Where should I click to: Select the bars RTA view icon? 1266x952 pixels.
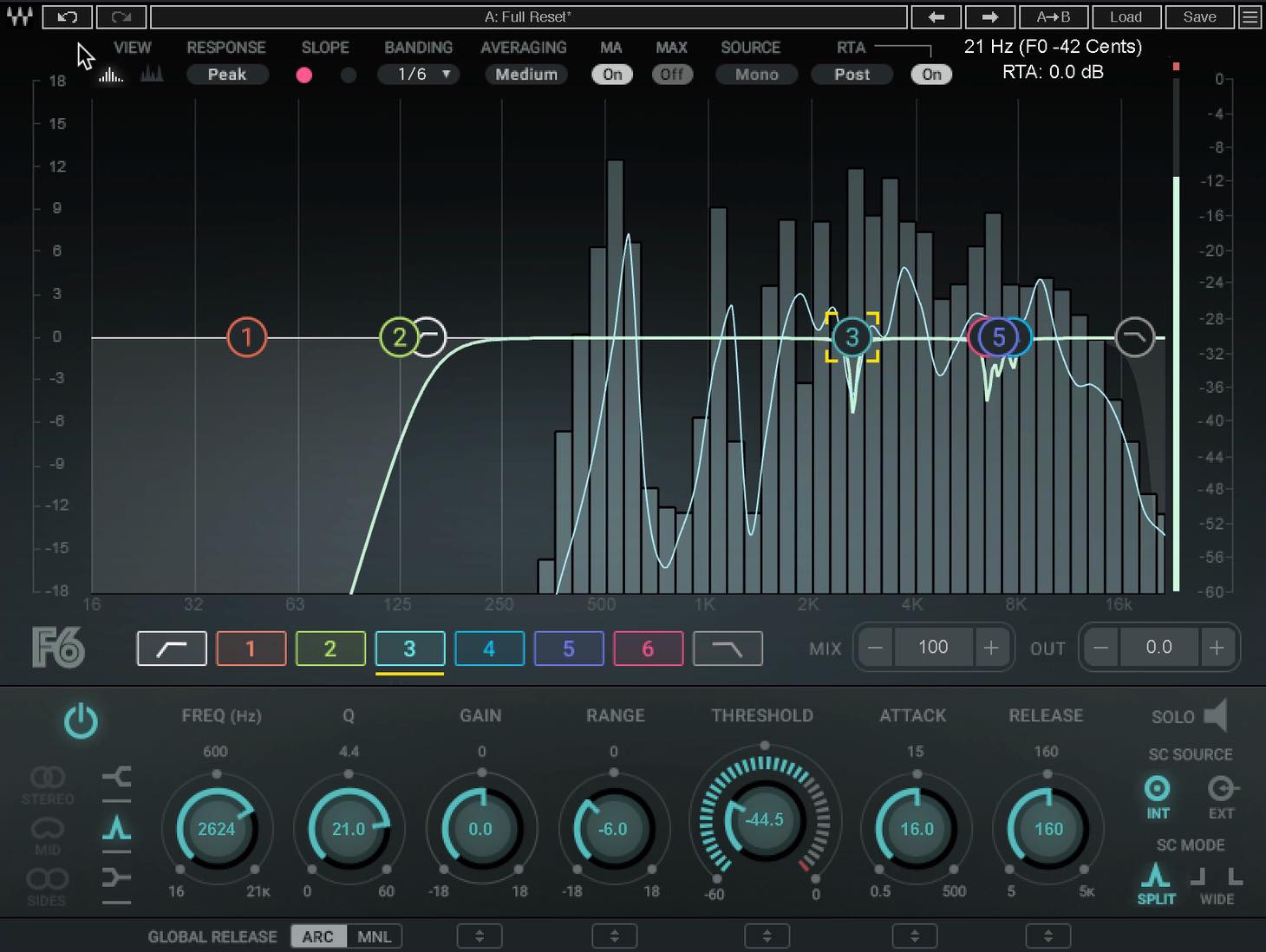tap(110, 75)
